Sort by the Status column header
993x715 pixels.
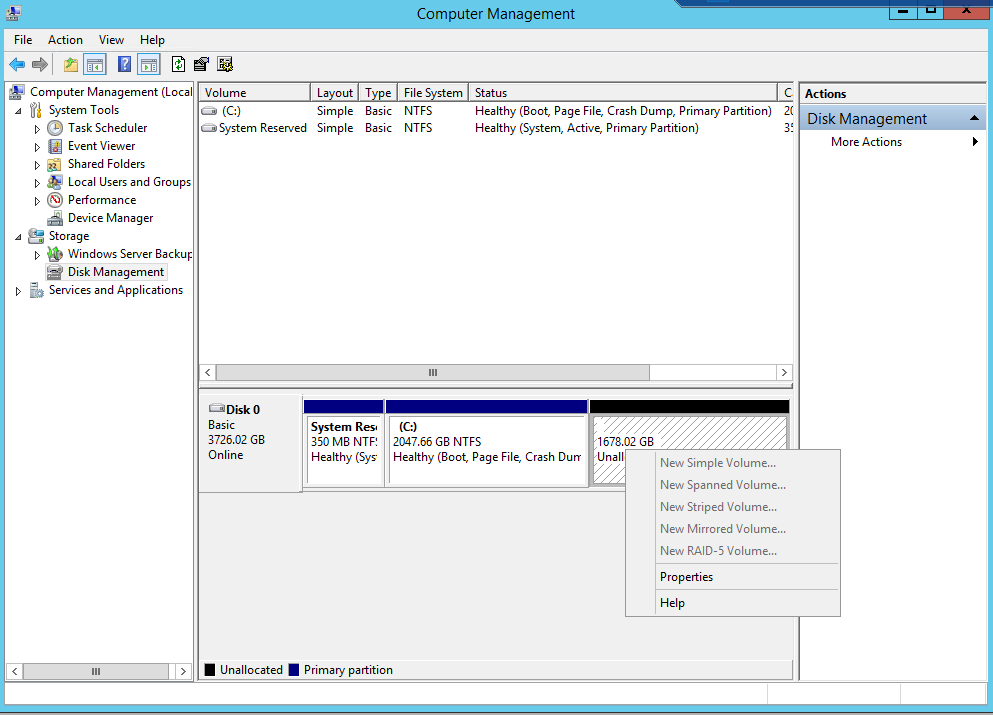tap(623, 92)
